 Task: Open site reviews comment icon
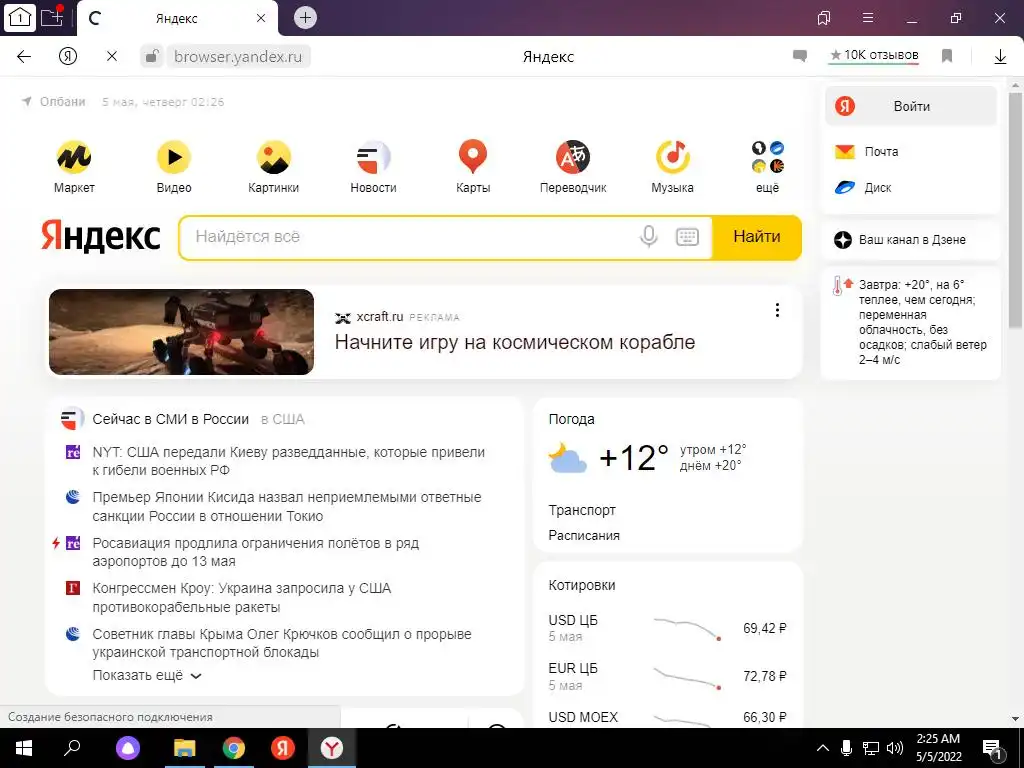799,56
